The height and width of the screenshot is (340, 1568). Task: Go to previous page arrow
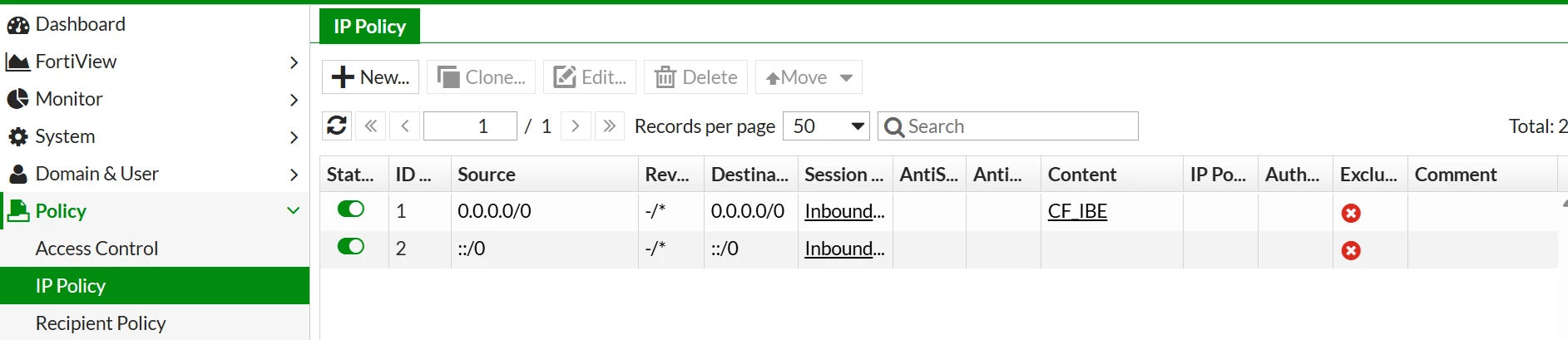pos(405,126)
